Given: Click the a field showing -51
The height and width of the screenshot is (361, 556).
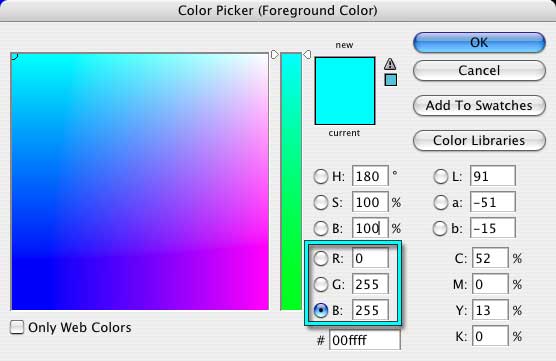Looking at the screenshot, I should click(493, 202).
